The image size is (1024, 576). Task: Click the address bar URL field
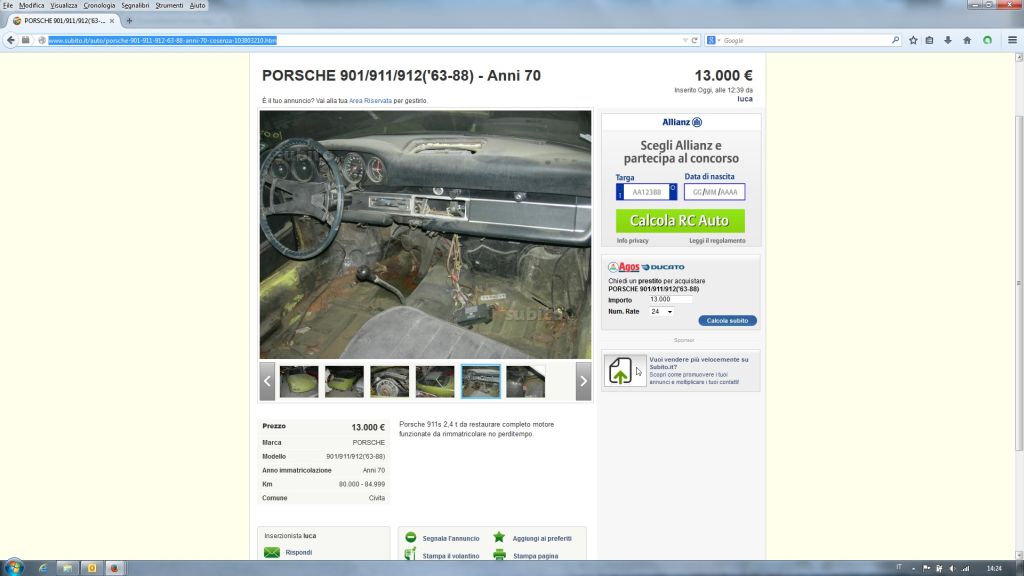366,40
